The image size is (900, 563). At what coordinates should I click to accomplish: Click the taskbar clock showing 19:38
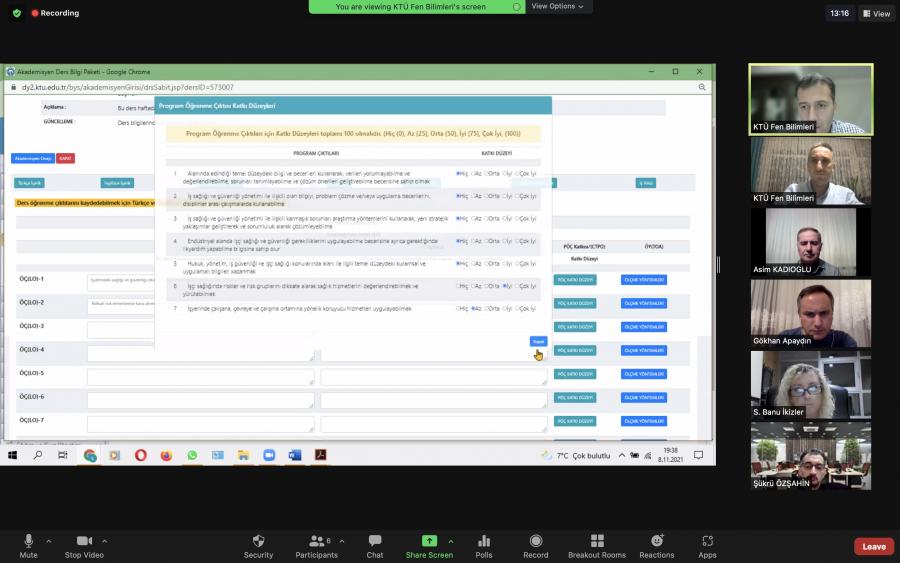670,455
